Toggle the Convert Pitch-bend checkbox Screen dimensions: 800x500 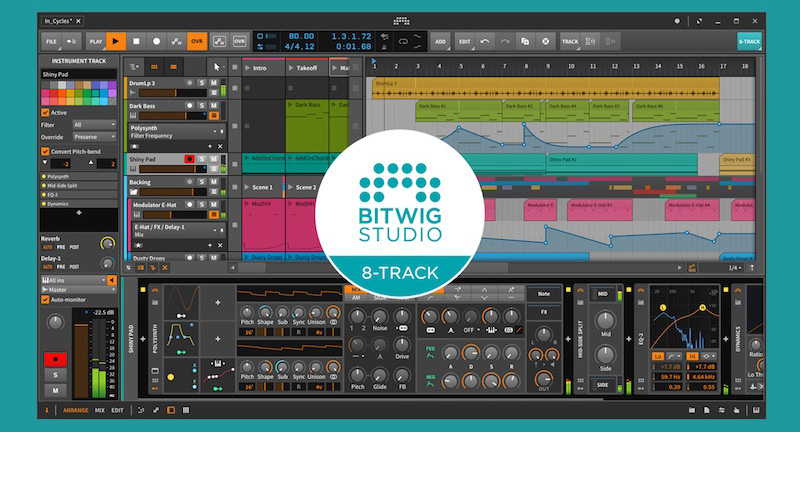coord(45,151)
